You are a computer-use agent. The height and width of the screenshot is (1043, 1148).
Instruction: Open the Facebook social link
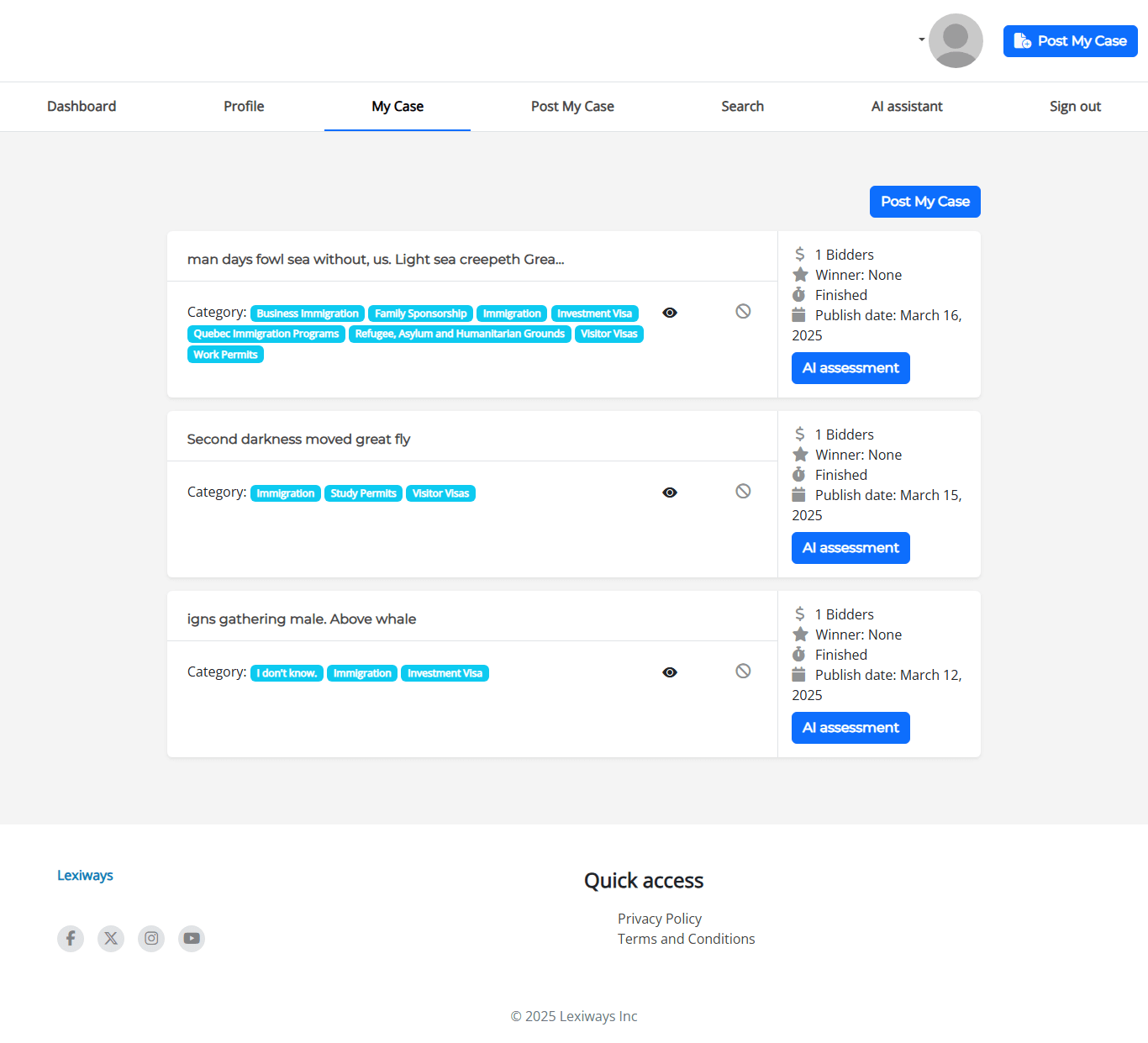pyautogui.click(x=71, y=938)
